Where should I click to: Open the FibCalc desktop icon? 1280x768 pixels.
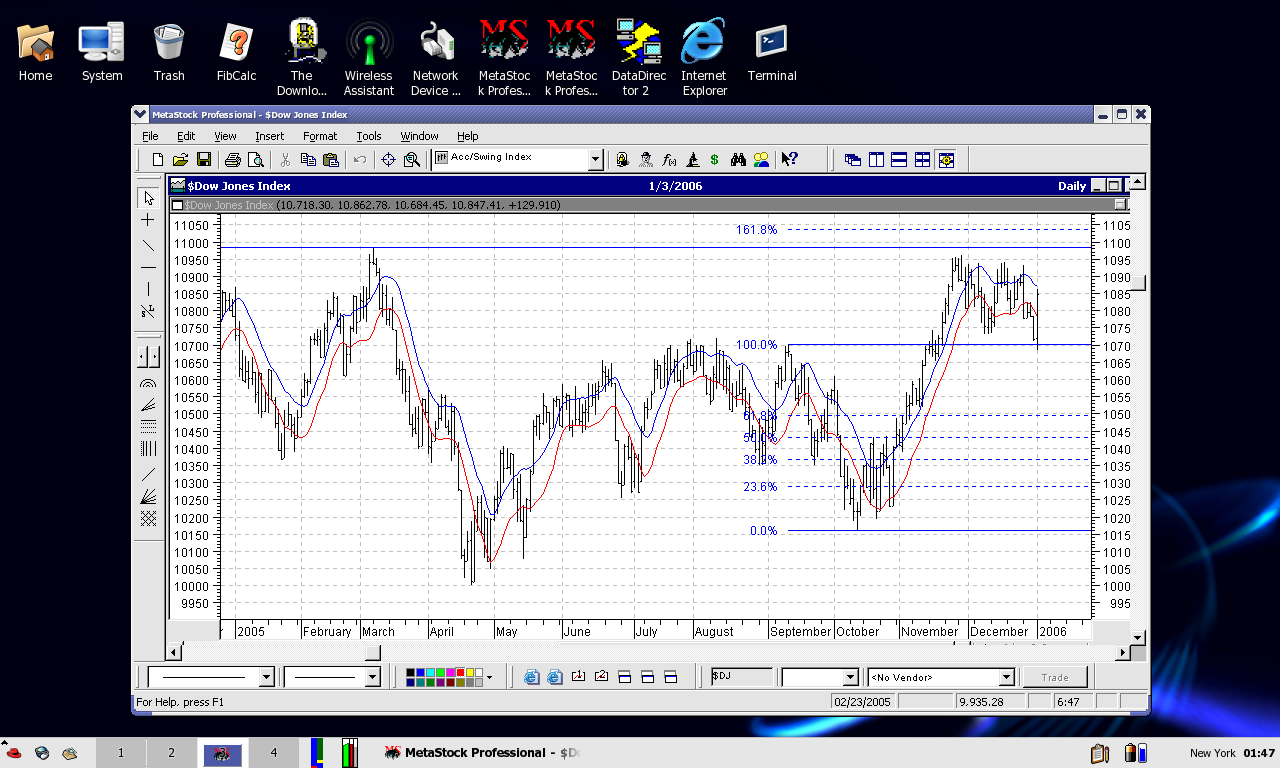(237, 53)
